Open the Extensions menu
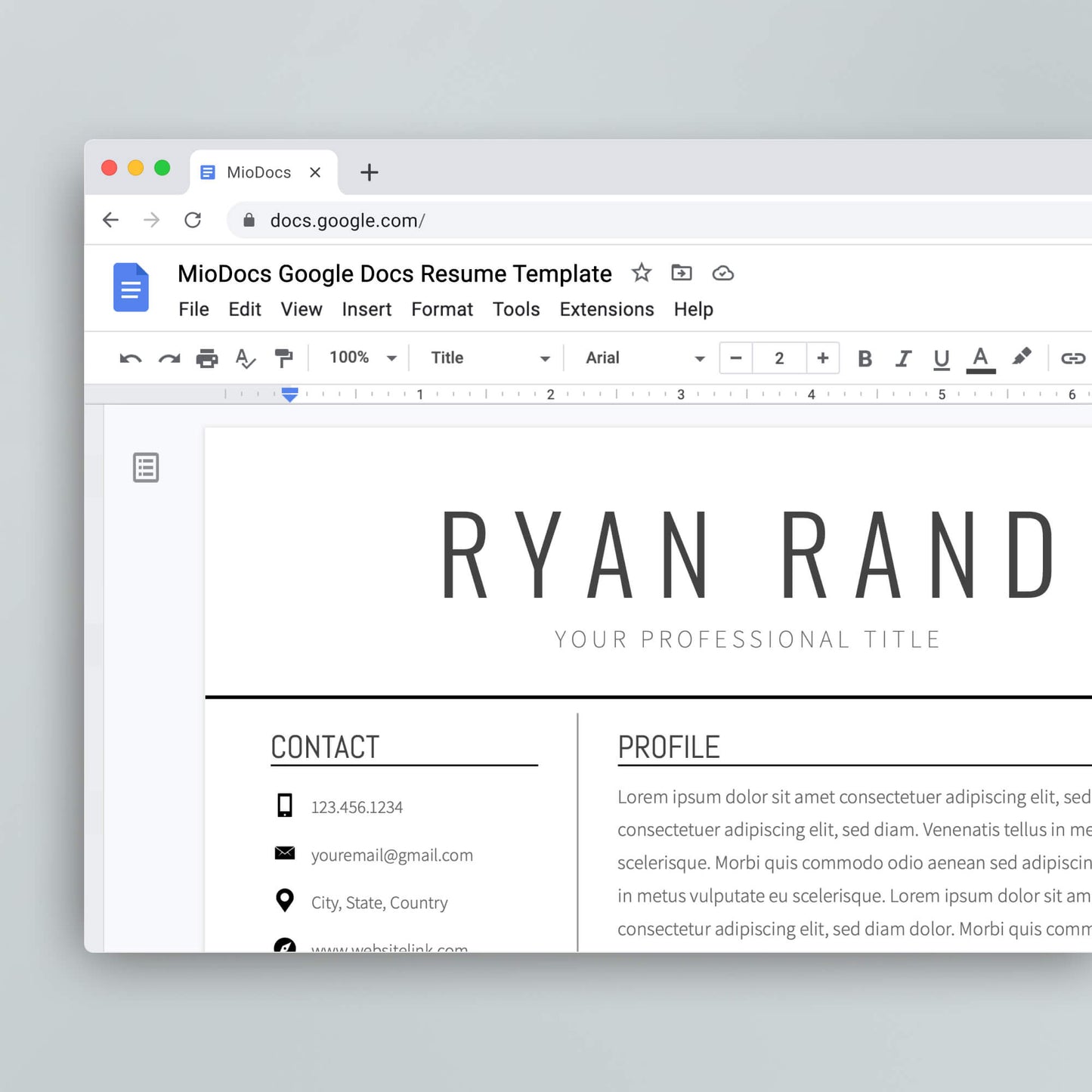The height and width of the screenshot is (1092, 1092). (x=606, y=309)
